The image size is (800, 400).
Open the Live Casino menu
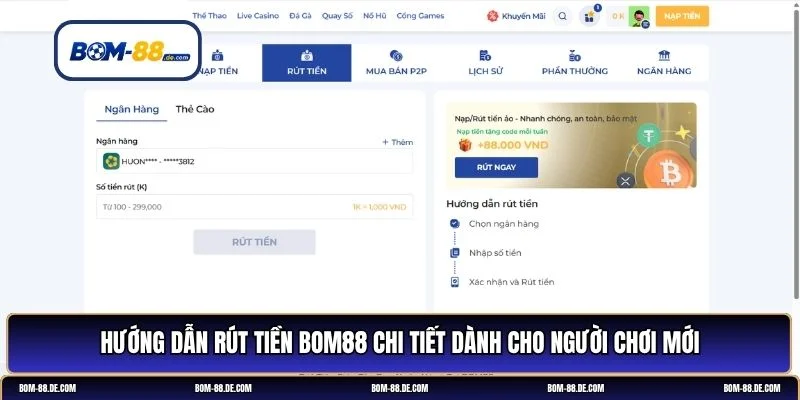tap(258, 16)
